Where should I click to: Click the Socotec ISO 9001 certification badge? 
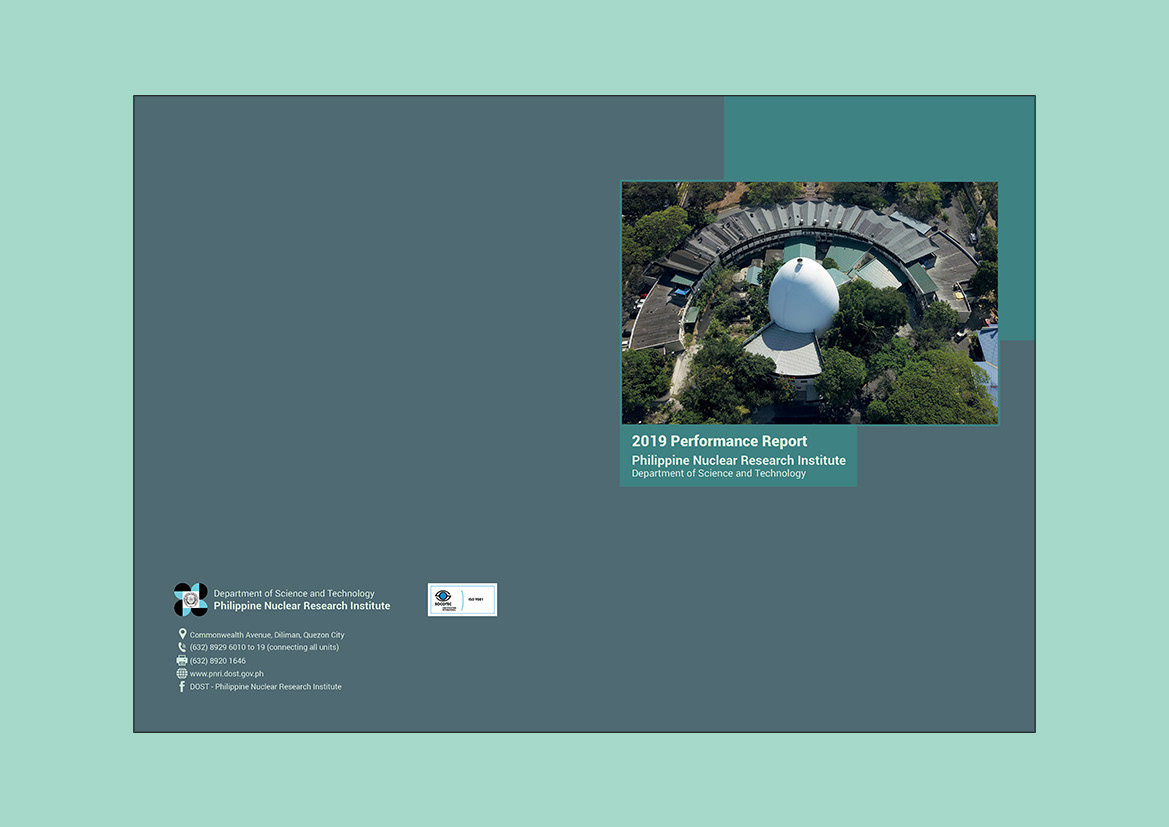[462, 600]
